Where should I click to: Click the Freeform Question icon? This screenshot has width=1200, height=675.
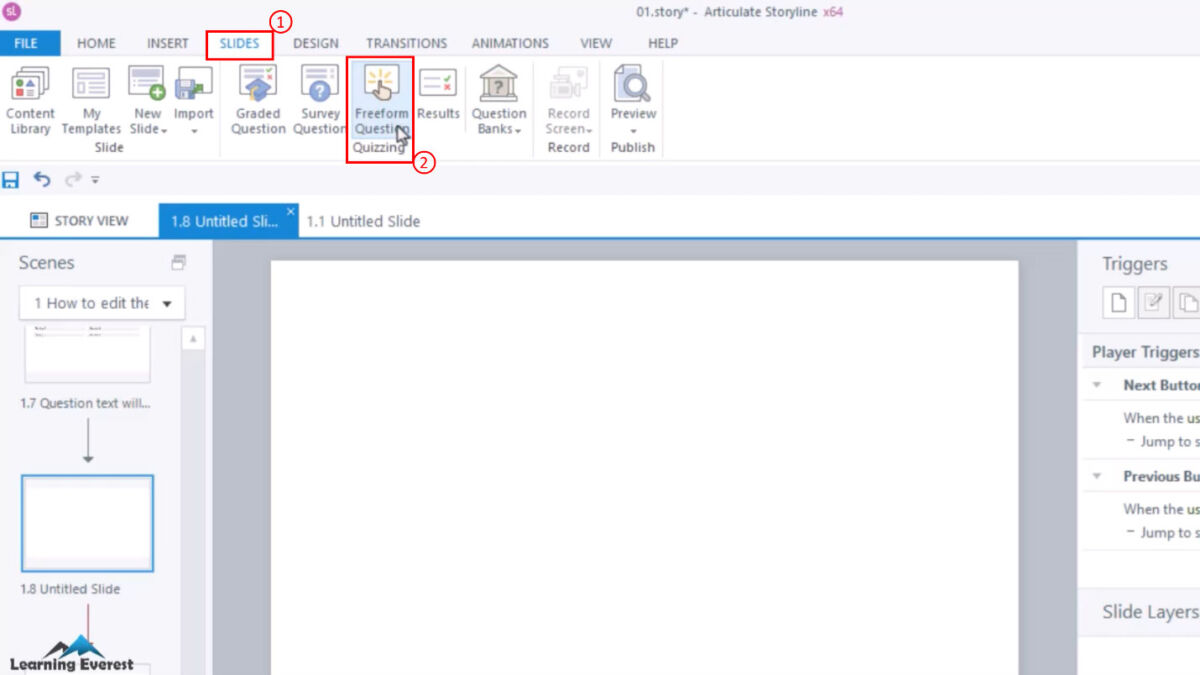coord(381,86)
